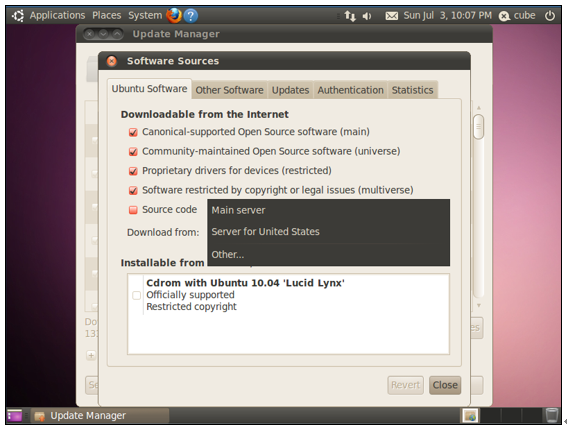
Task: Open the Help icon in top panel
Action: click(191, 16)
